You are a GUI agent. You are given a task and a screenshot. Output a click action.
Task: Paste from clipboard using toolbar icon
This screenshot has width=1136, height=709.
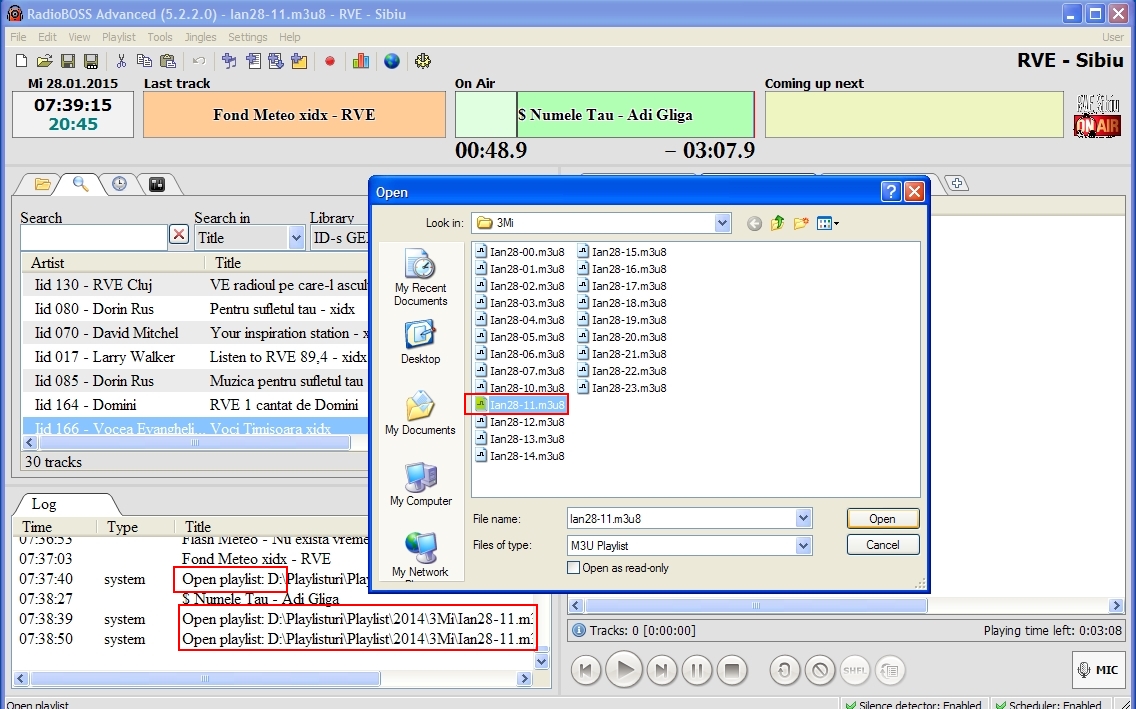click(167, 62)
